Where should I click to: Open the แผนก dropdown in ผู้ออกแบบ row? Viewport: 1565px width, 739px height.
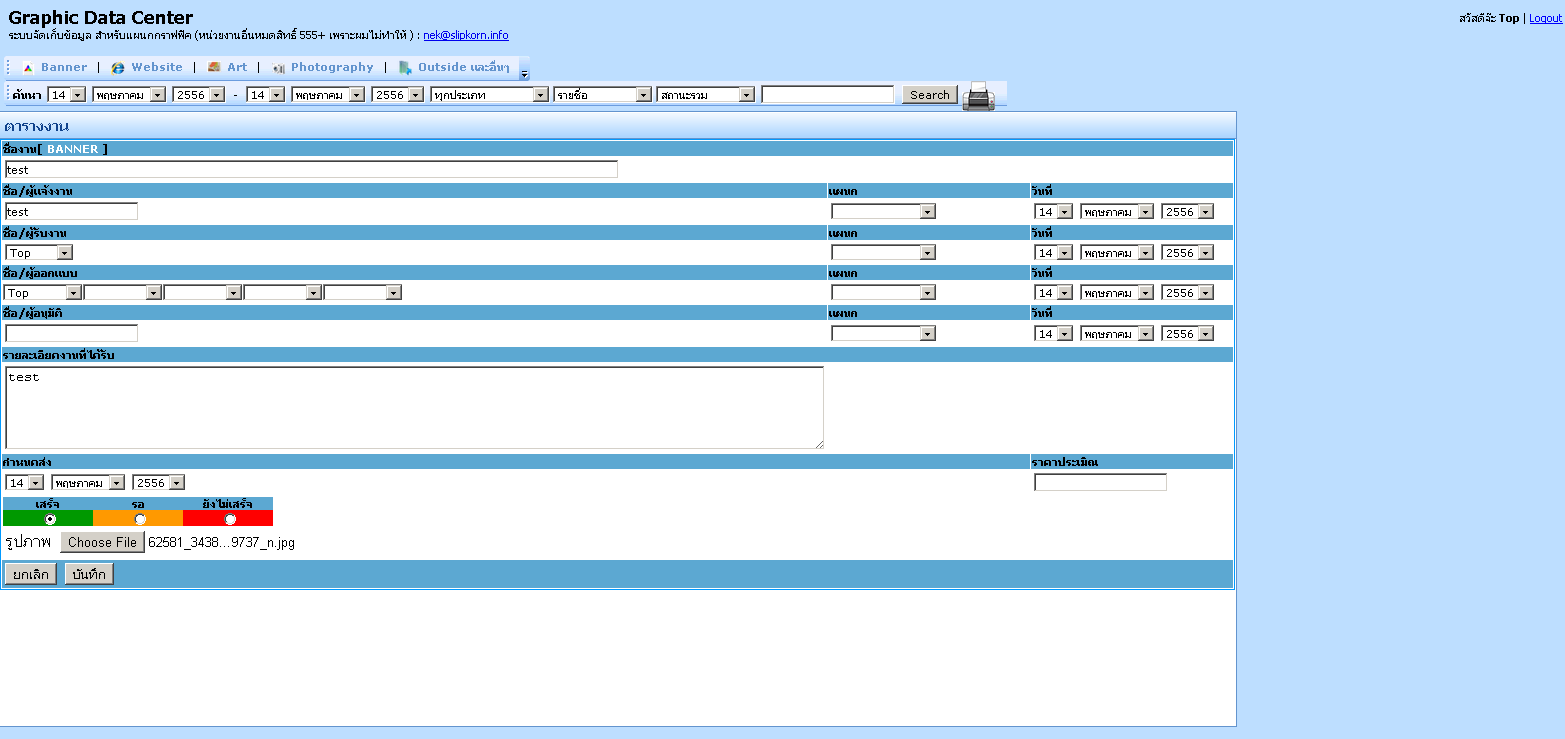[x=883, y=293]
